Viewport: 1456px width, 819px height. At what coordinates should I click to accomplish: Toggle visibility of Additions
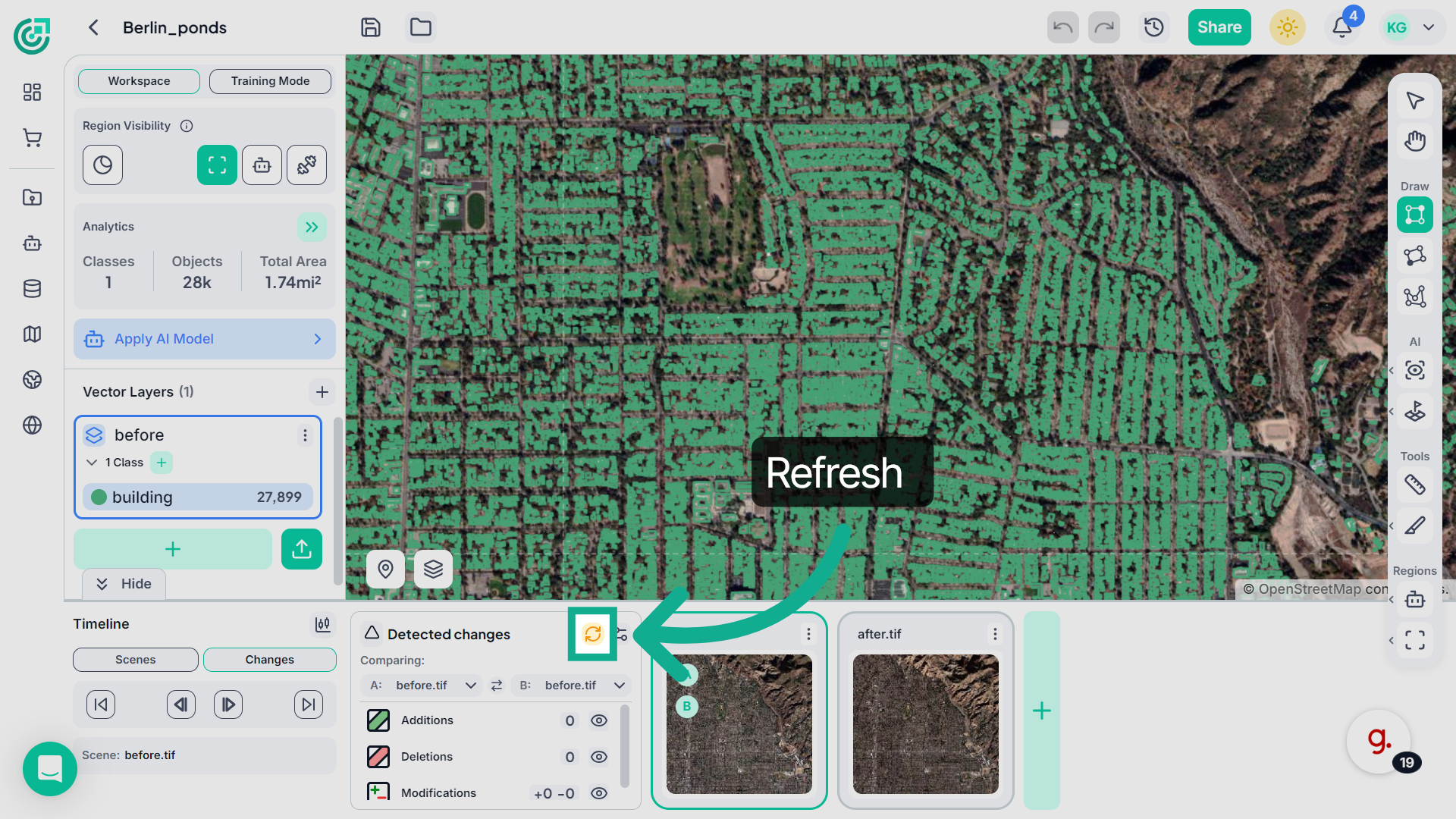point(599,720)
